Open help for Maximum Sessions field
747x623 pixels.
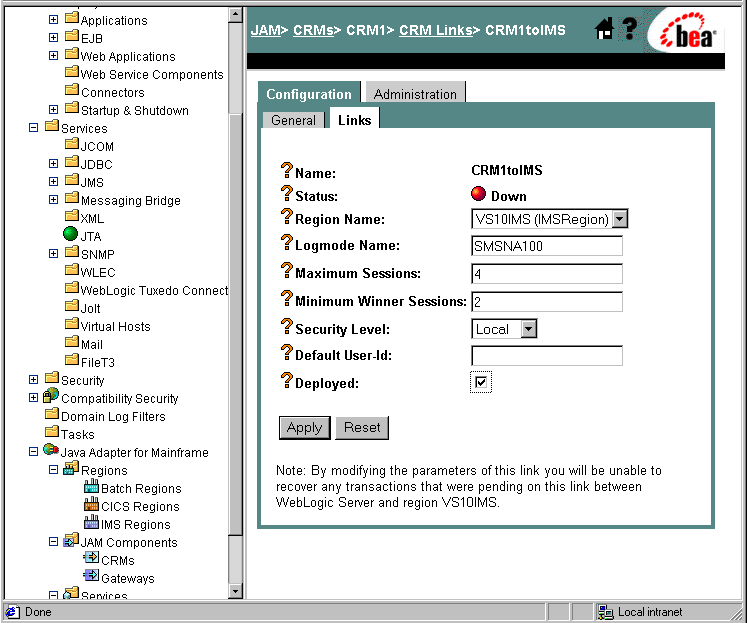286,271
